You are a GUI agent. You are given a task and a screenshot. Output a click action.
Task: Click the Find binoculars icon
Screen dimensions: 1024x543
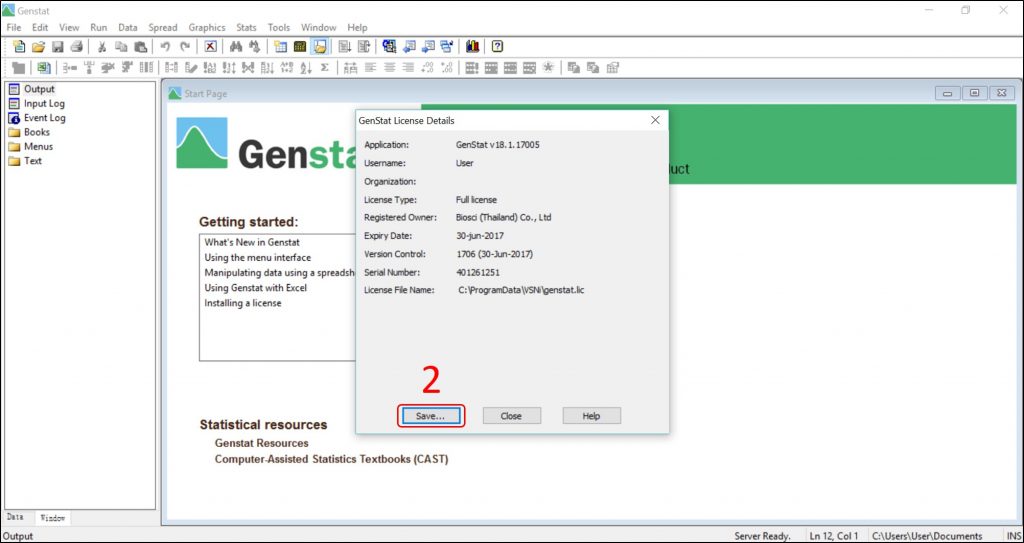(236, 46)
